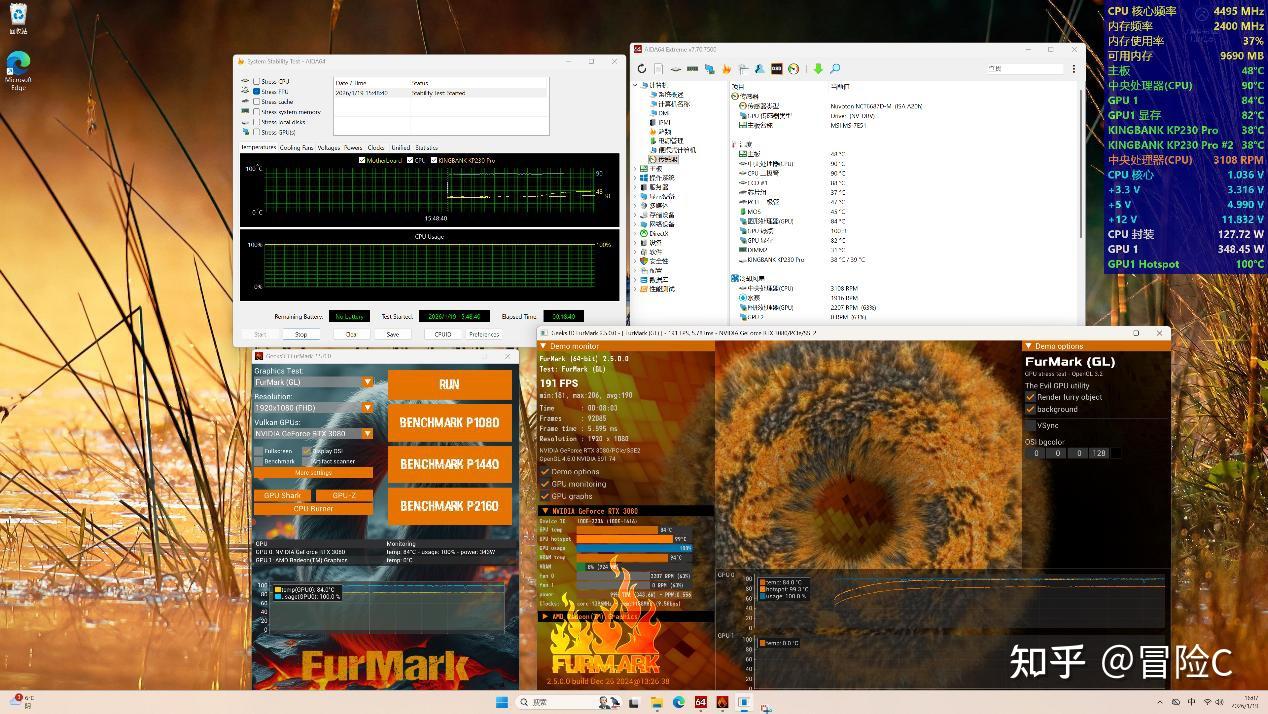Screen dimensions: 1268x714
Task: Open Preferences in the System Stability Test
Action: pyautogui.click(x=484, y=334)
